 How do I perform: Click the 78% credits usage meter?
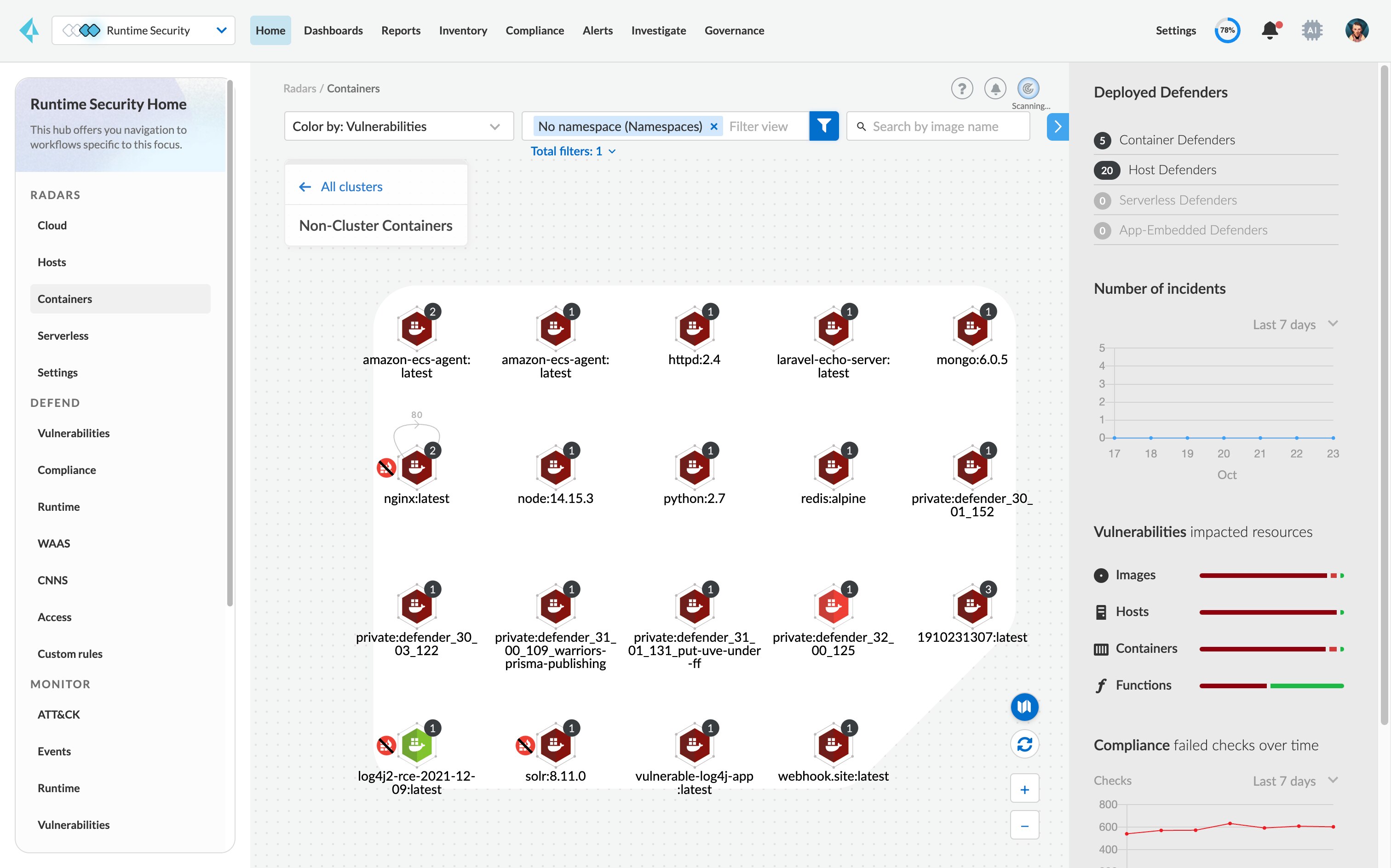[1227, 30]
